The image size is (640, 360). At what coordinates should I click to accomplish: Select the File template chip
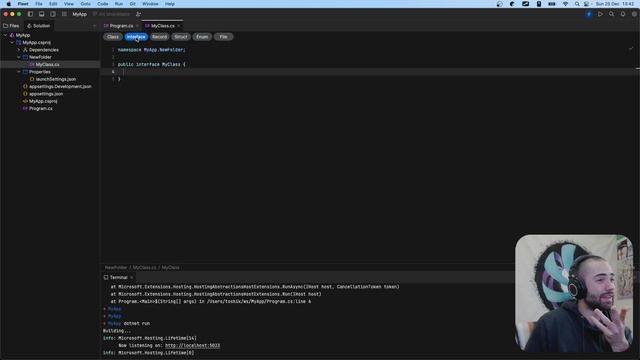pyautogui.click(x=223, y=37)
